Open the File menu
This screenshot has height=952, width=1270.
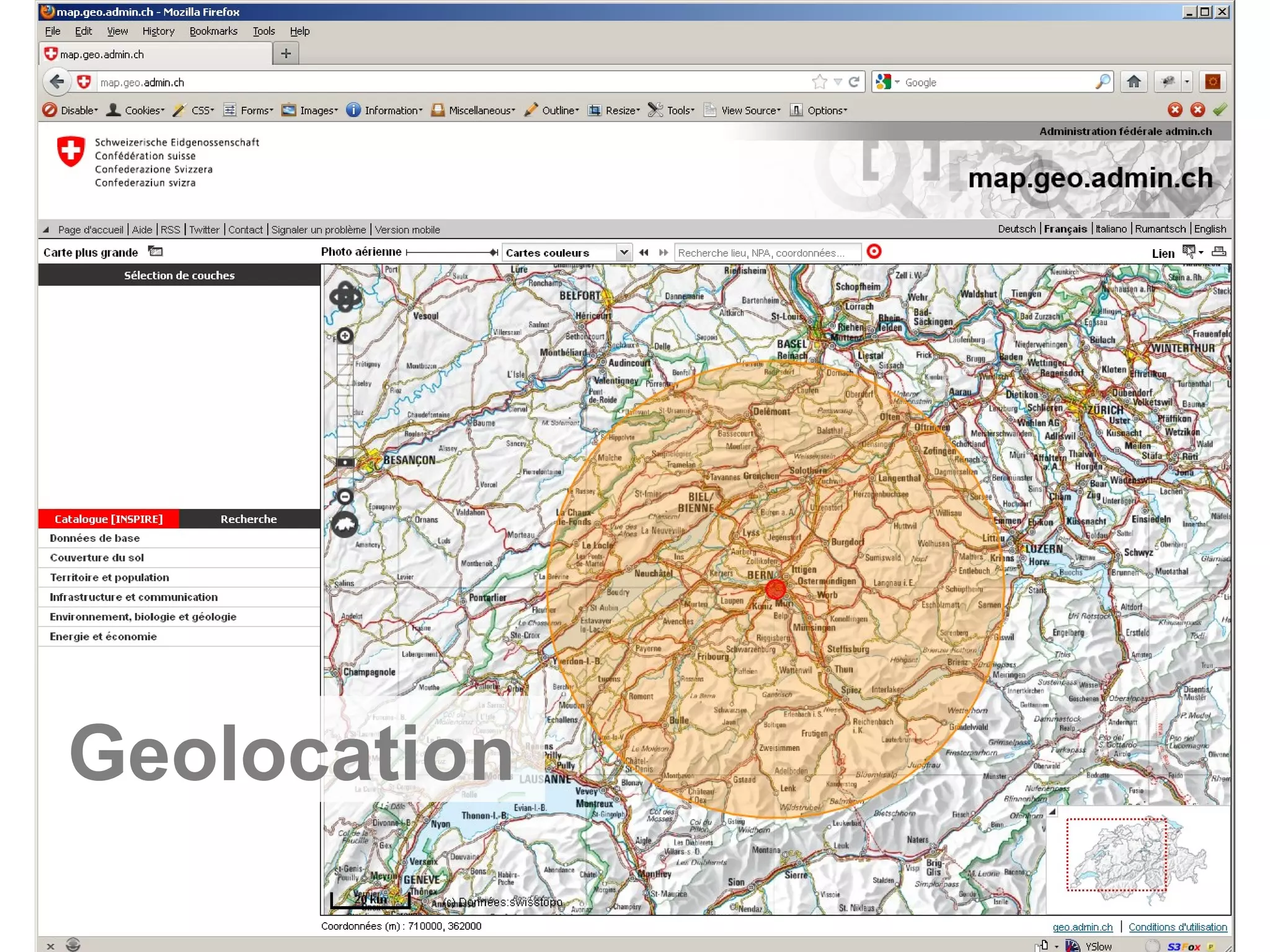coord(53,31)
